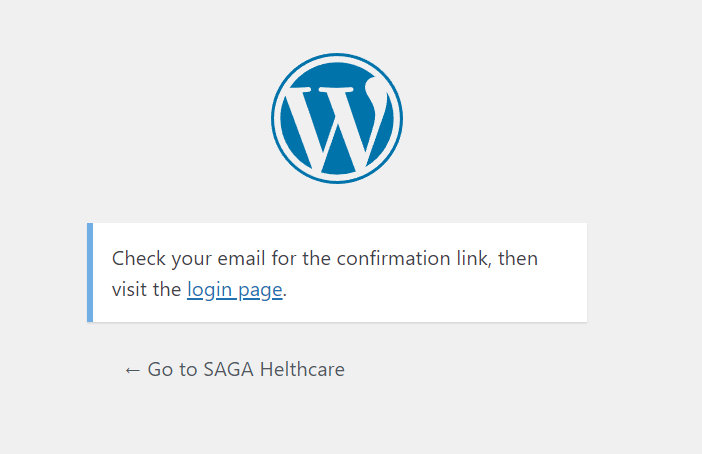Image resolution: width=702 pixels, height=454 pixels.
Task: Click the words "Go to" in the back link
Action: (x=173, y=370)
